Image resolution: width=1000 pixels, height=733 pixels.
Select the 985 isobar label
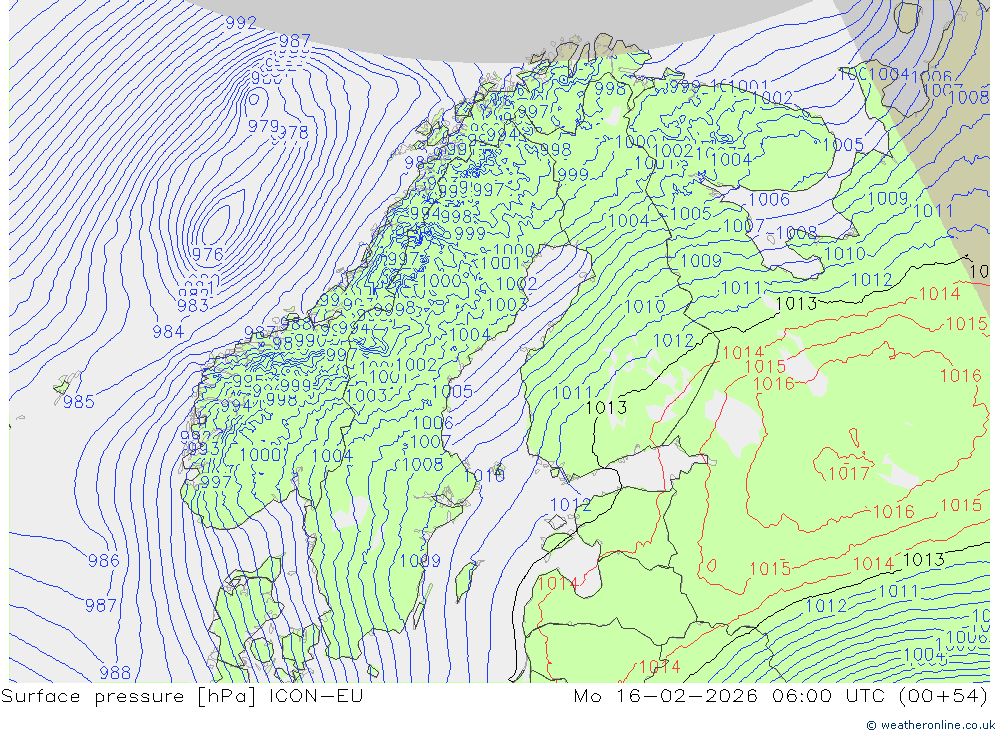tap(78, 402)
